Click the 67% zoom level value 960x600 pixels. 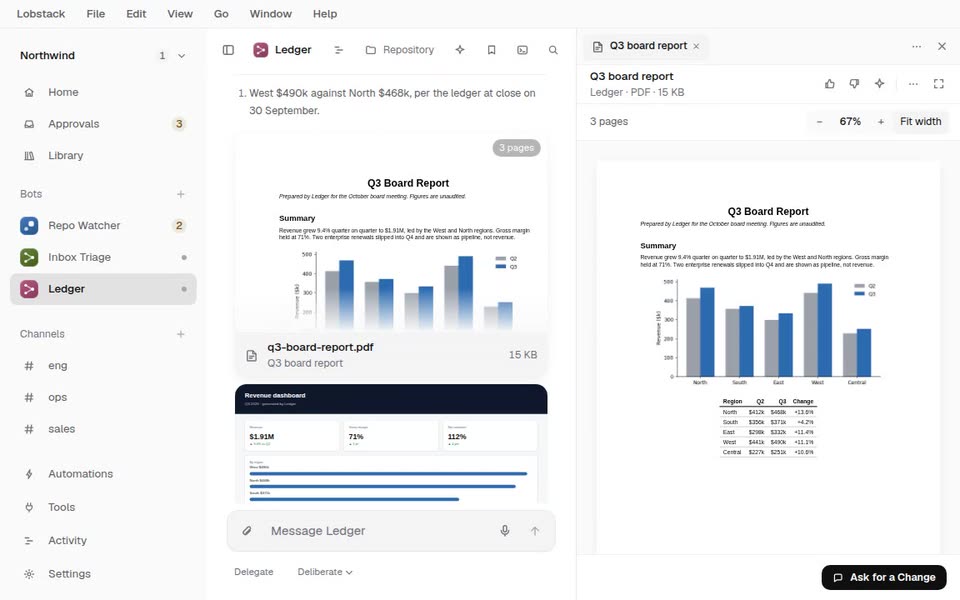[850, 121]
